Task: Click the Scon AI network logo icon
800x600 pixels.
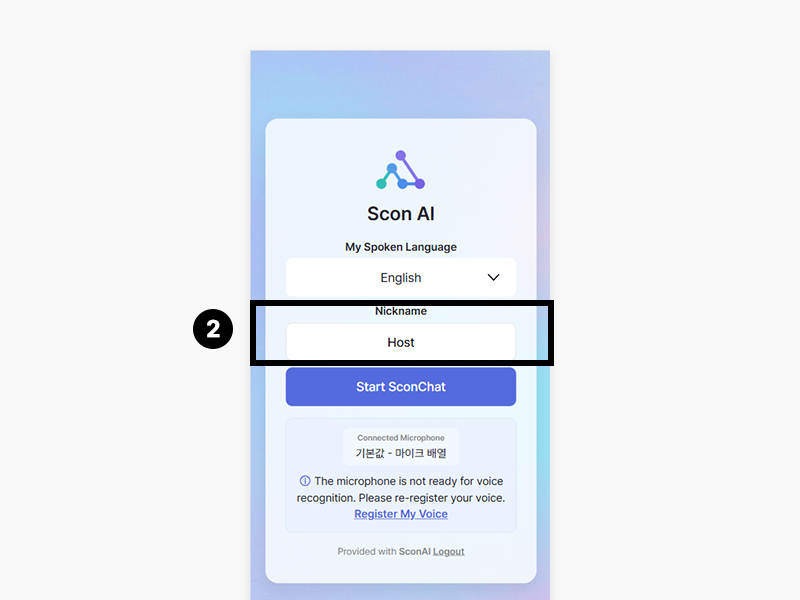Action: click(401, 170)
